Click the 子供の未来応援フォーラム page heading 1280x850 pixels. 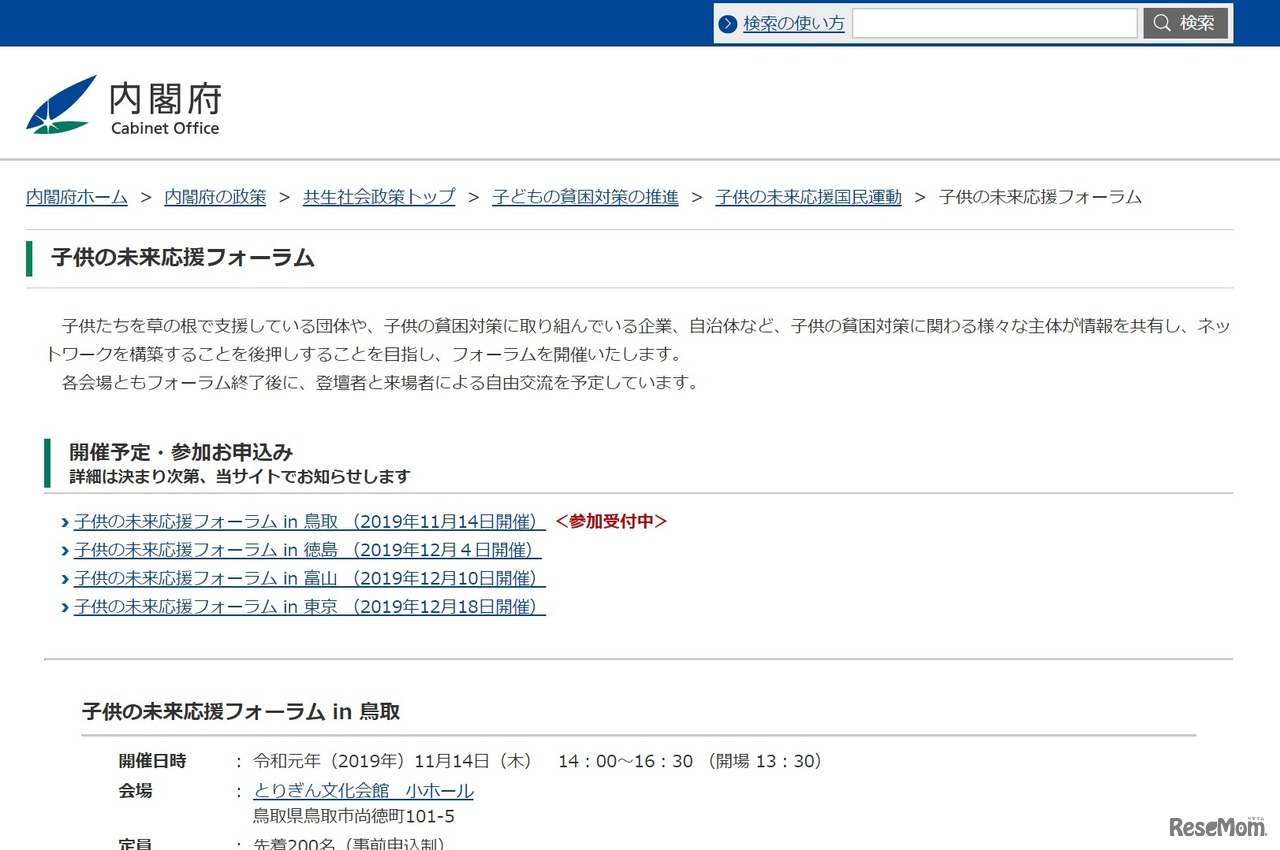(183, 258)
